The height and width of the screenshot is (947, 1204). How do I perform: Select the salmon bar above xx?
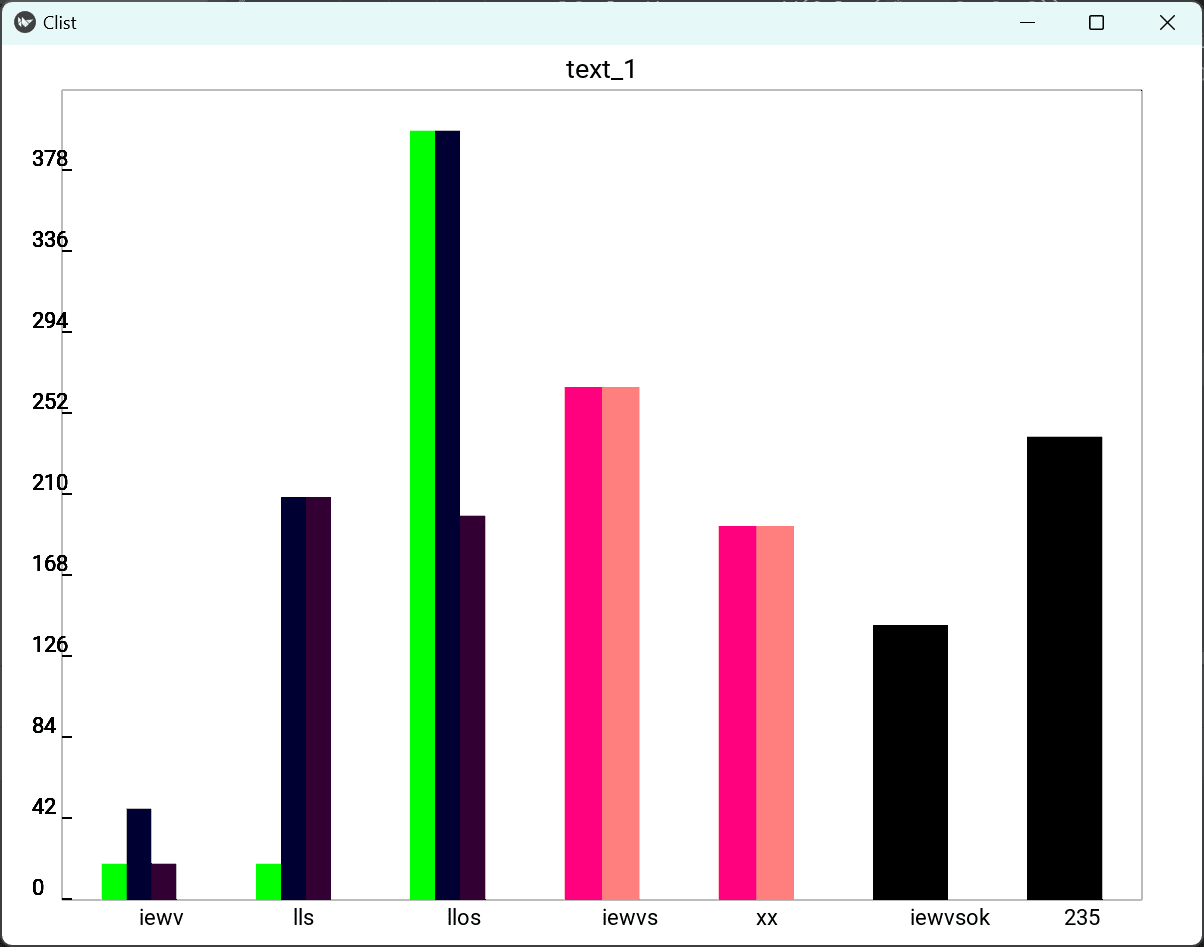click(775, 712)
